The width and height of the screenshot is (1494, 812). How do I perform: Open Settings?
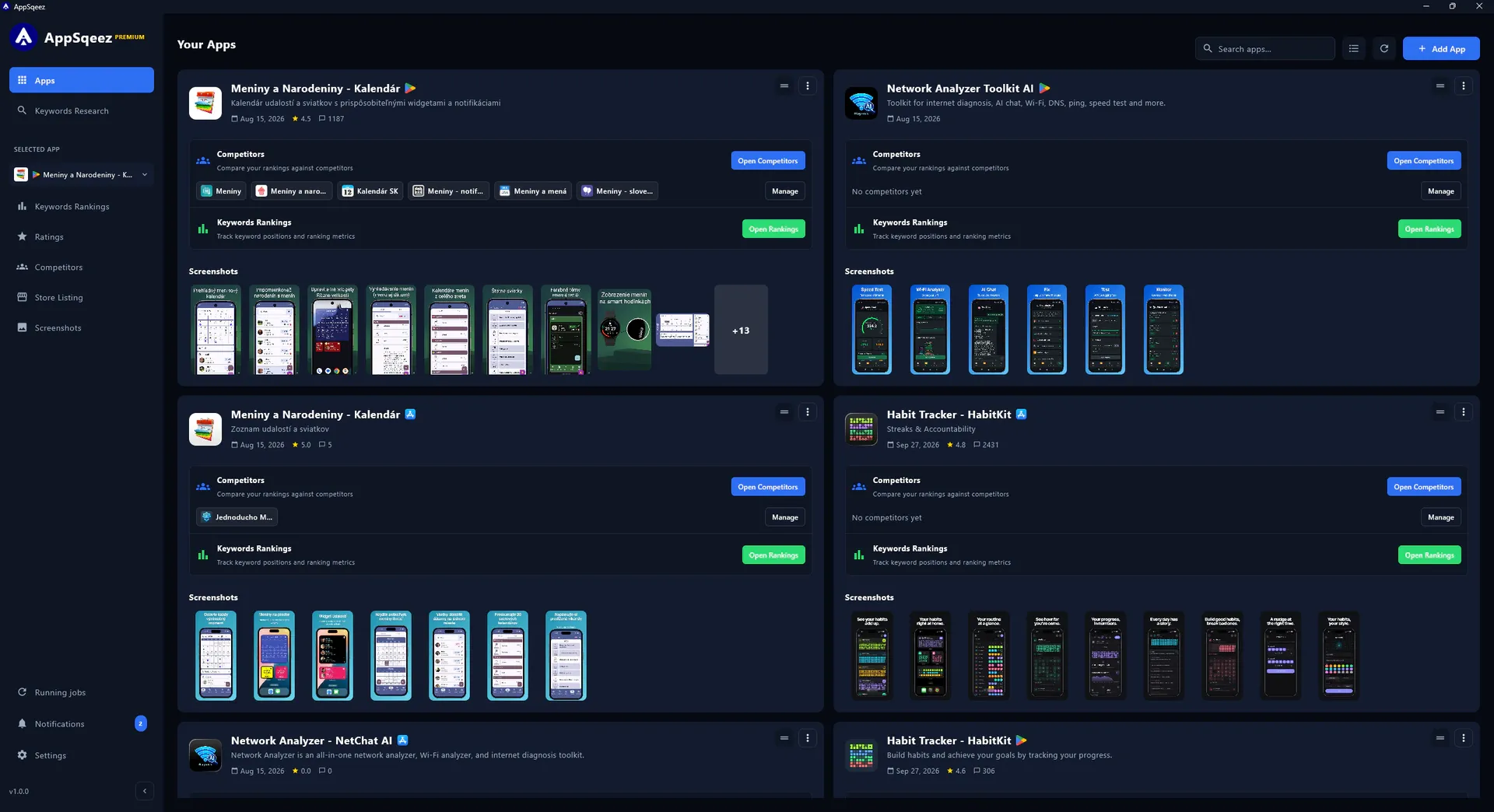pyautogui.click(x=82, y=755)
